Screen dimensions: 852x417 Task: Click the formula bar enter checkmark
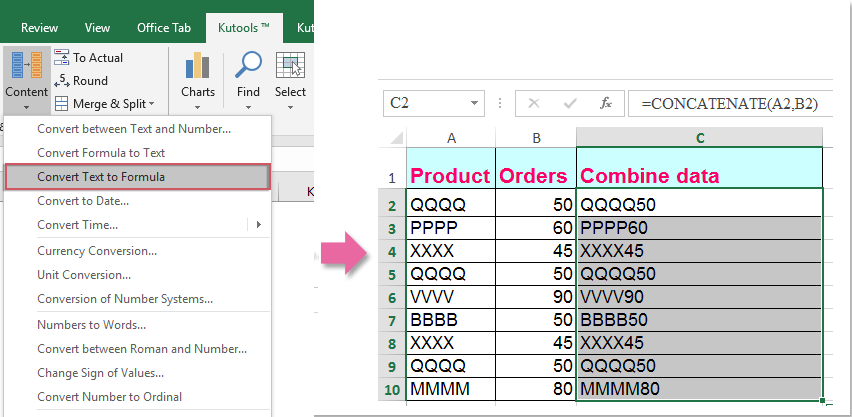click(x=570, y=103)
